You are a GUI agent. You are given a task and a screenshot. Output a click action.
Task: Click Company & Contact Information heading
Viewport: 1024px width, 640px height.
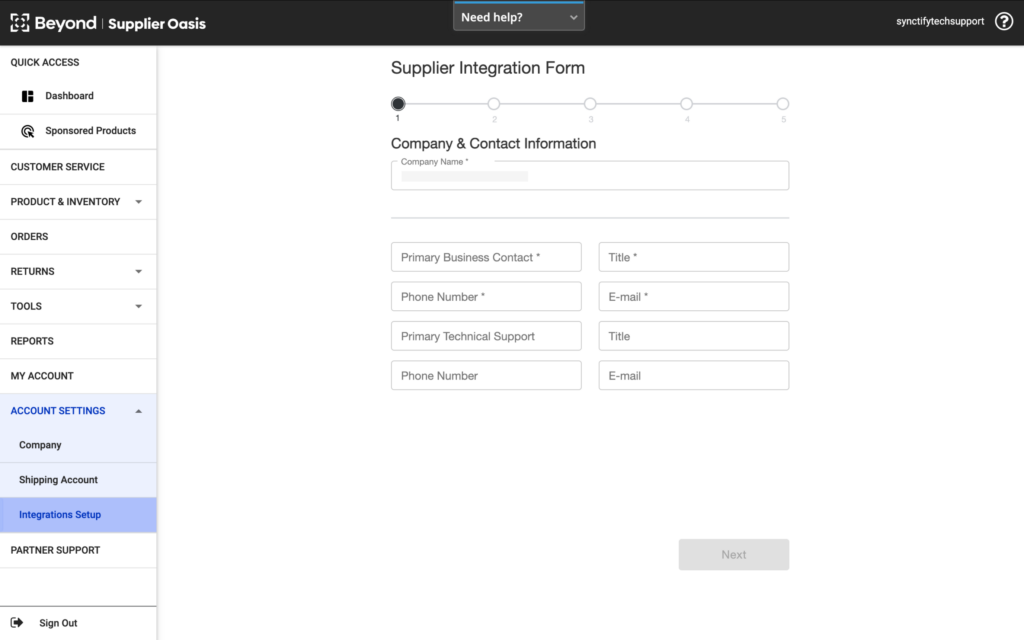(x=493, y=144)
